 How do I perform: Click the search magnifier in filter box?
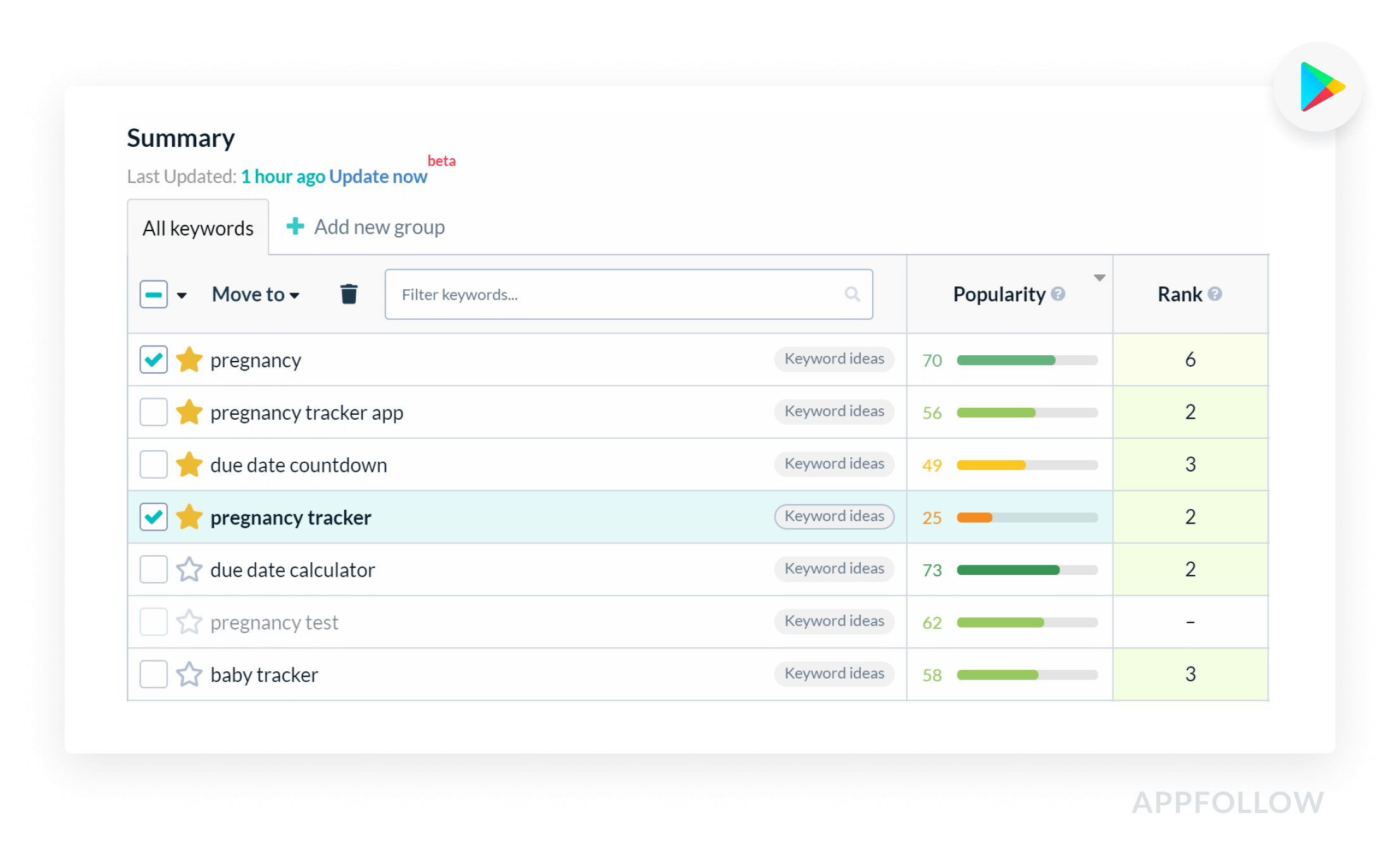852,294
